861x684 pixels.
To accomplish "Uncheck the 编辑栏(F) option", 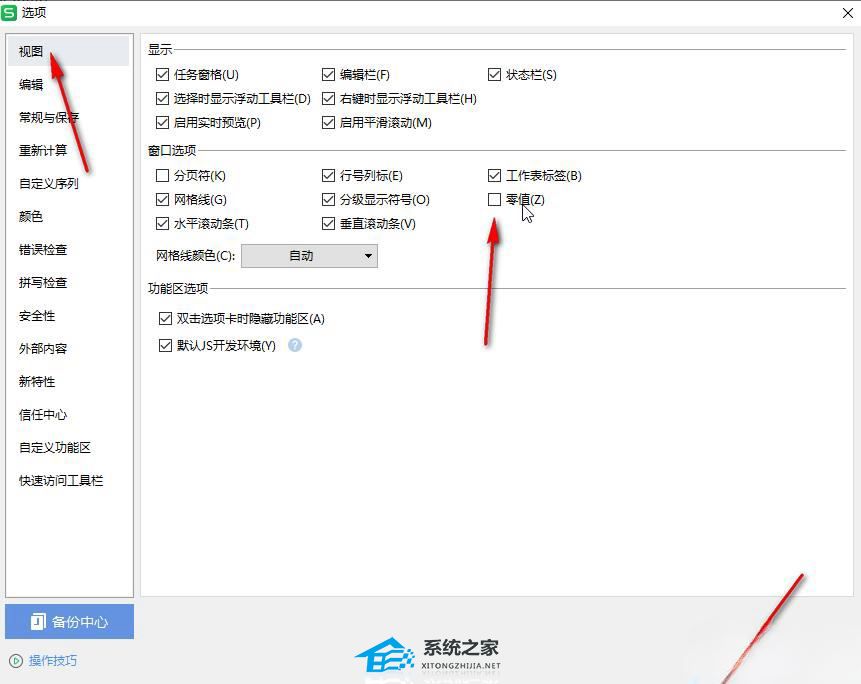I will (x=328, y=75).
